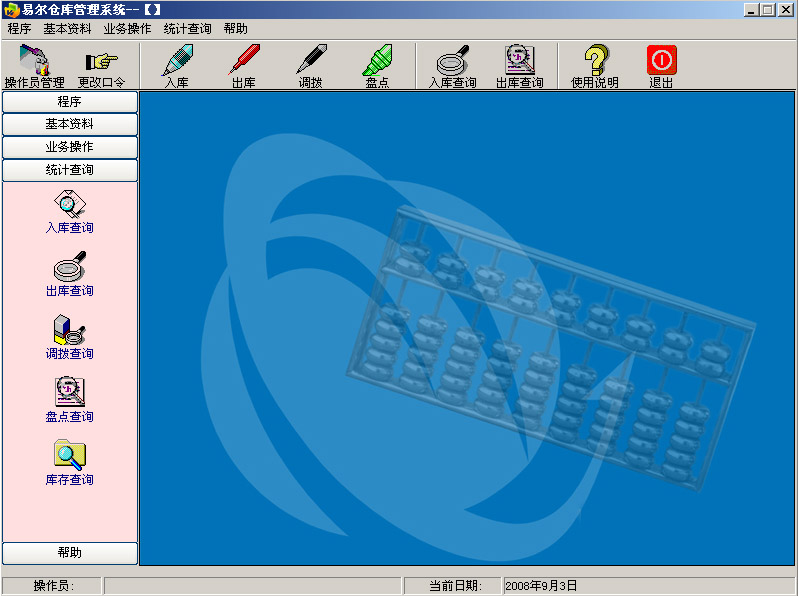This screenshot has height=596, width=798.
Task: Click the application icon in title bar
Action: pyautogui.click(x=11, y=10)
